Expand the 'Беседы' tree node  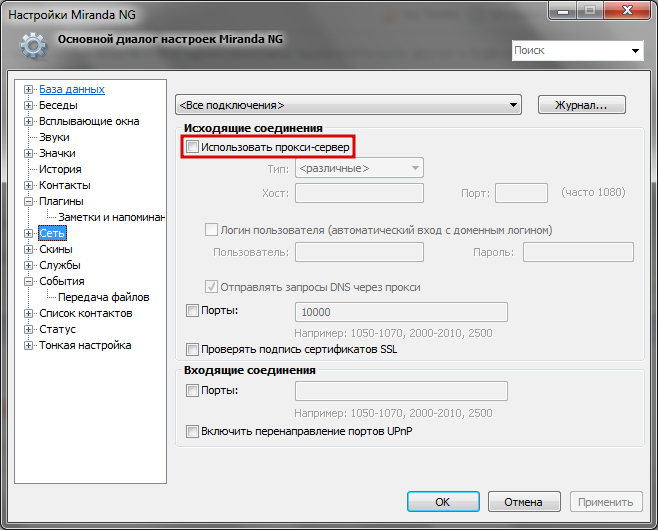[x=28, y=105]
